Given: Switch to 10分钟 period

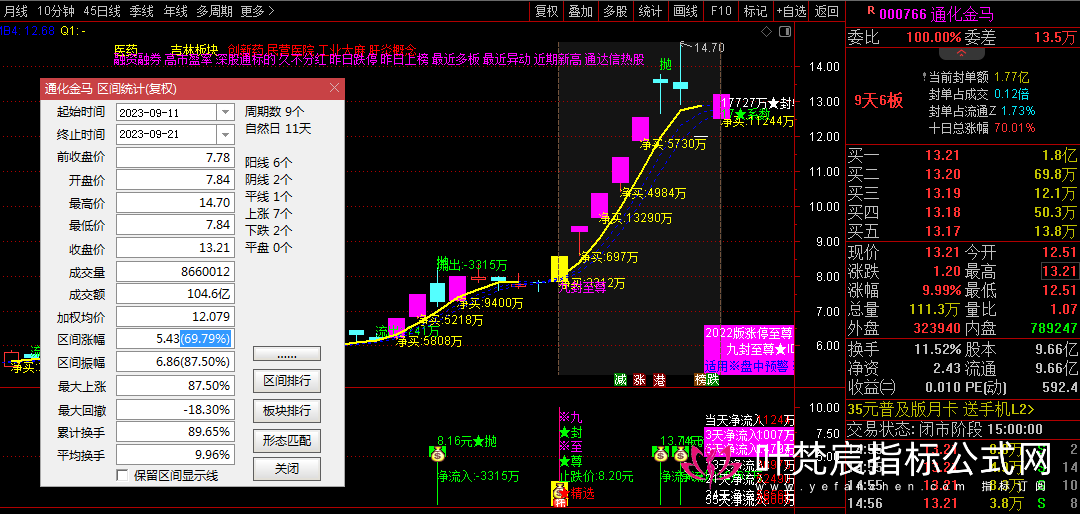Looking at the screenshot, I should tap(56, 11).
